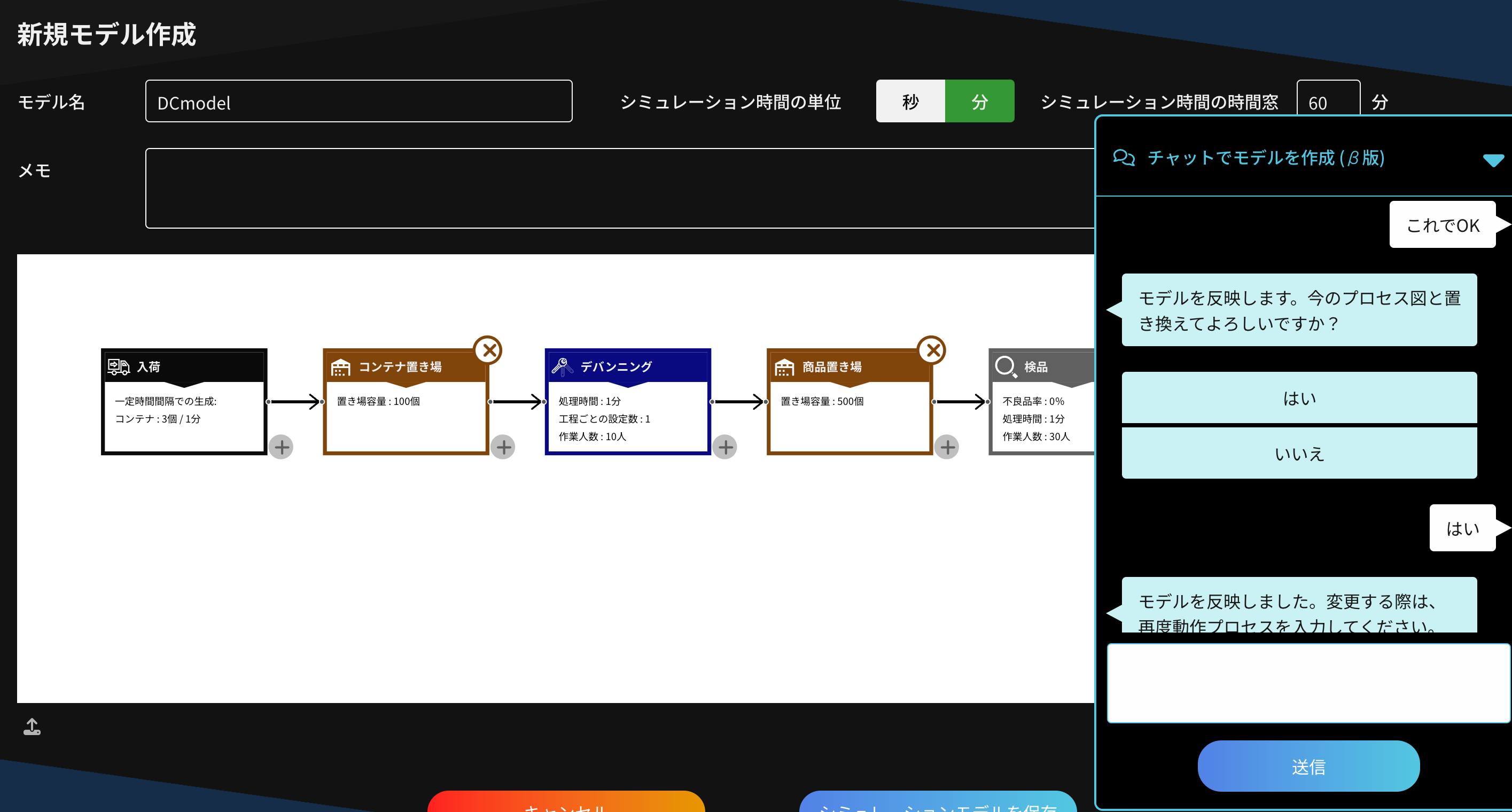The image size is (1512, 812).
Task: Choose はい in the chat options
Action: 1299,398
